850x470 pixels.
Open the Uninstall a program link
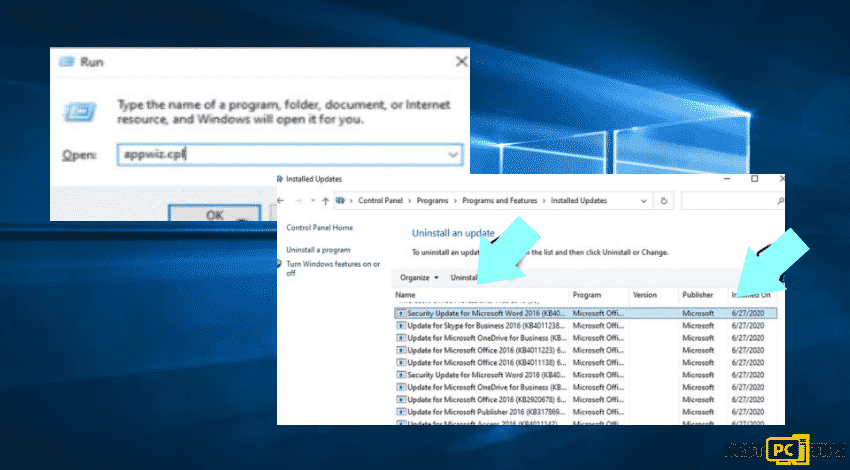318,250
